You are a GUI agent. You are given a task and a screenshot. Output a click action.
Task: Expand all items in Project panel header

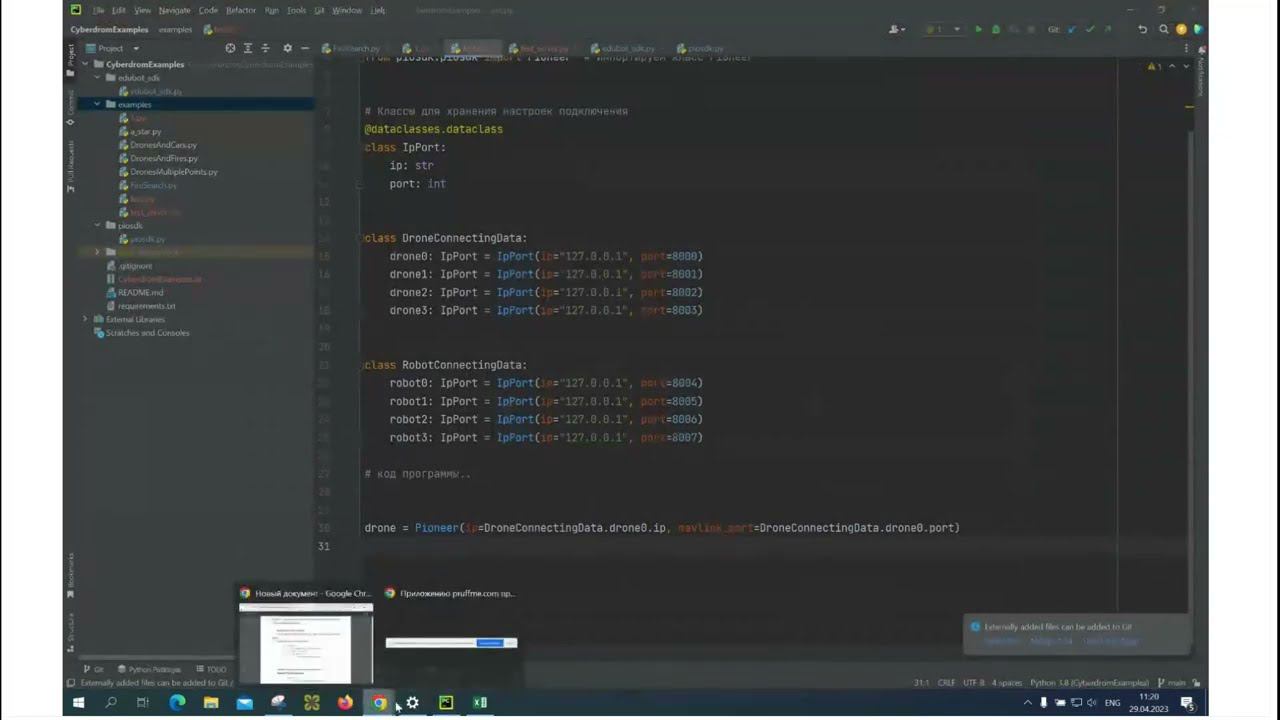pyautogui.click(x=248, y=48)
